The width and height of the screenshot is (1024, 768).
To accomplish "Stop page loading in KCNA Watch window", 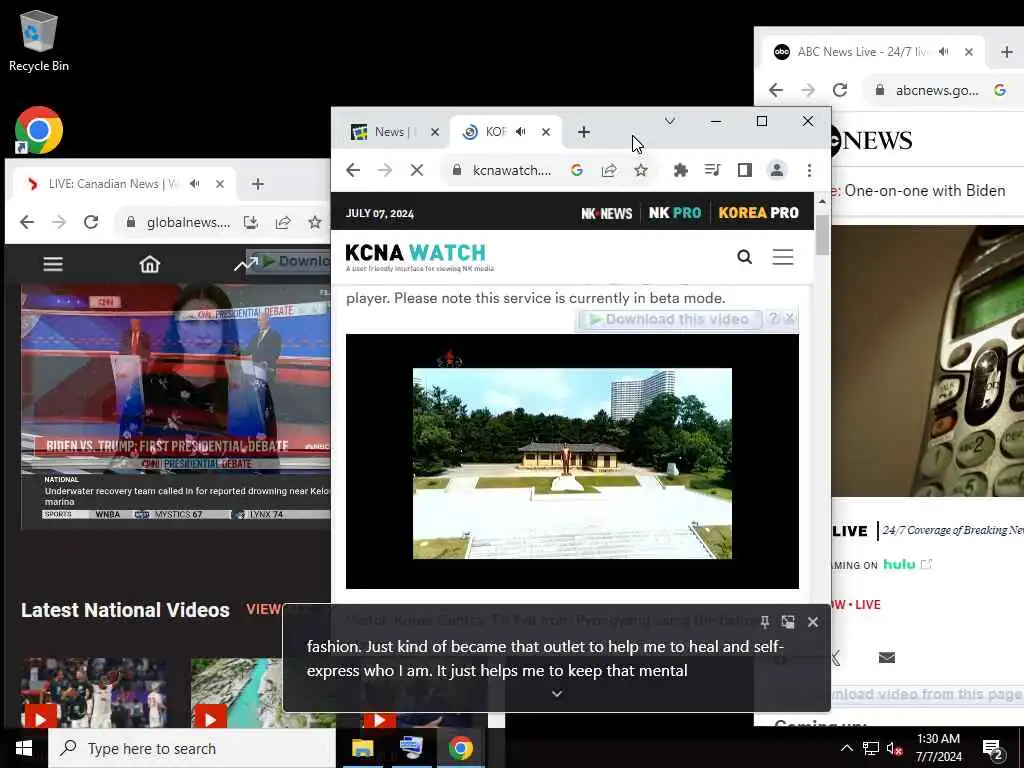I will [417, 170].
